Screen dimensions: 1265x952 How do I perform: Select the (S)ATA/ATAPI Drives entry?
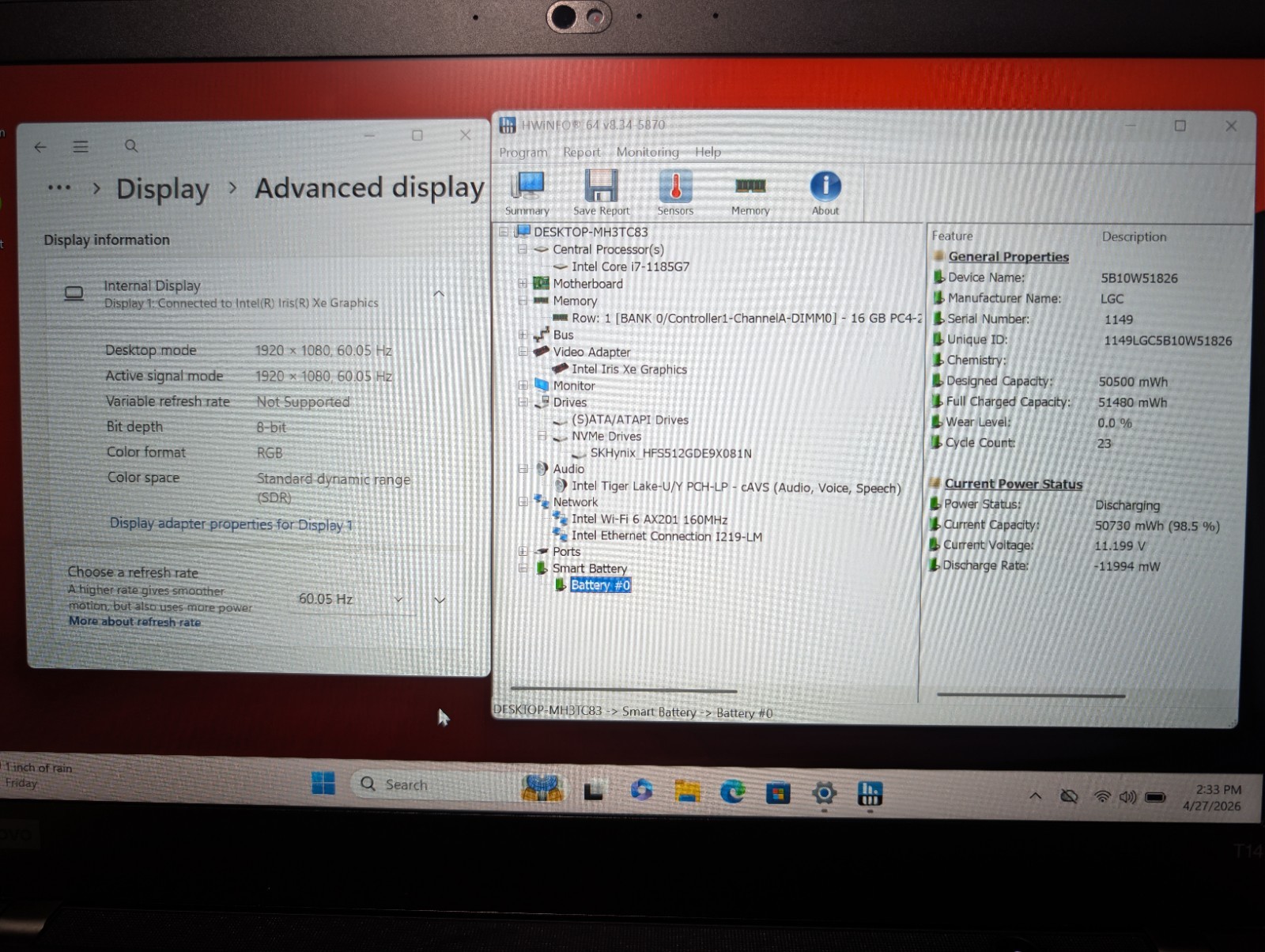coord(629,420)
